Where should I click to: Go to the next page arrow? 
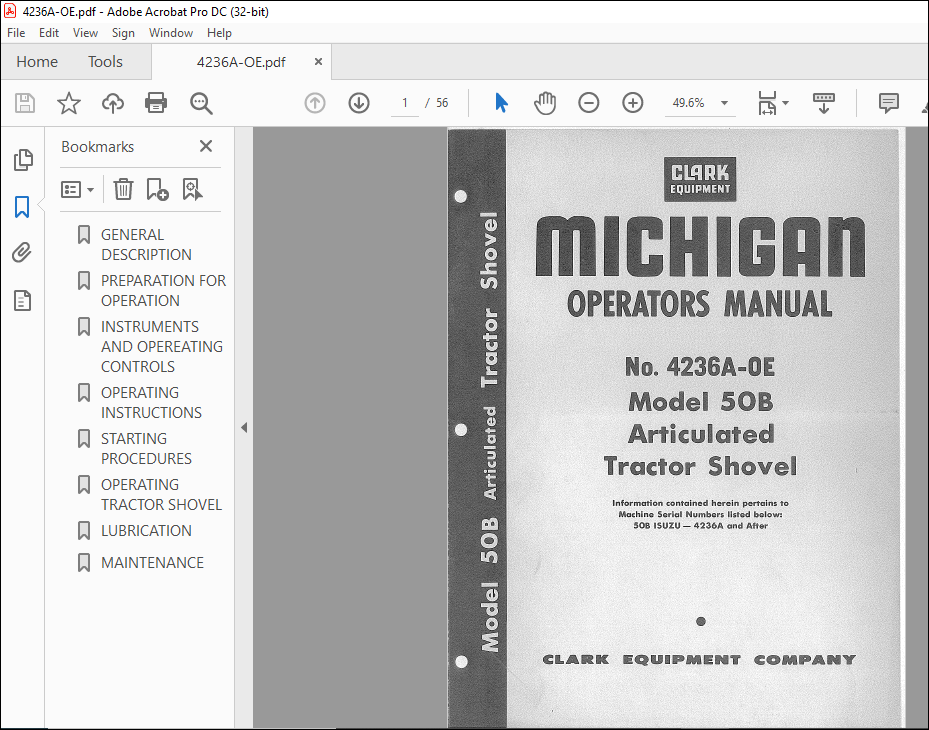(358, 103)
